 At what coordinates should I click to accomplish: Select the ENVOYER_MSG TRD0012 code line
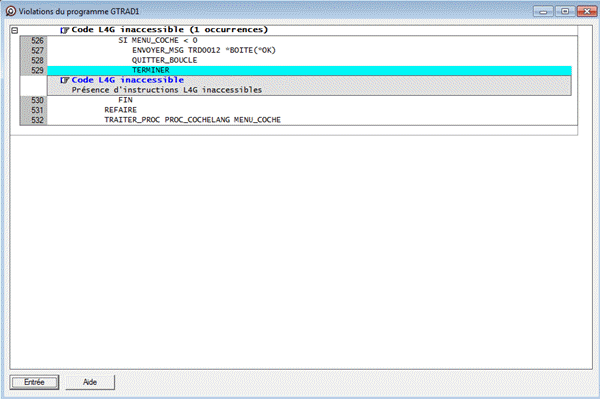click(x=204, y=50)
